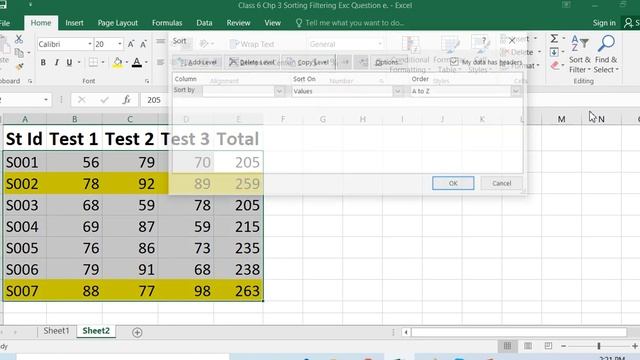Screen dimensions: 640x360
Task: Toggle Bold formatting
Action: tap(43, 62)
